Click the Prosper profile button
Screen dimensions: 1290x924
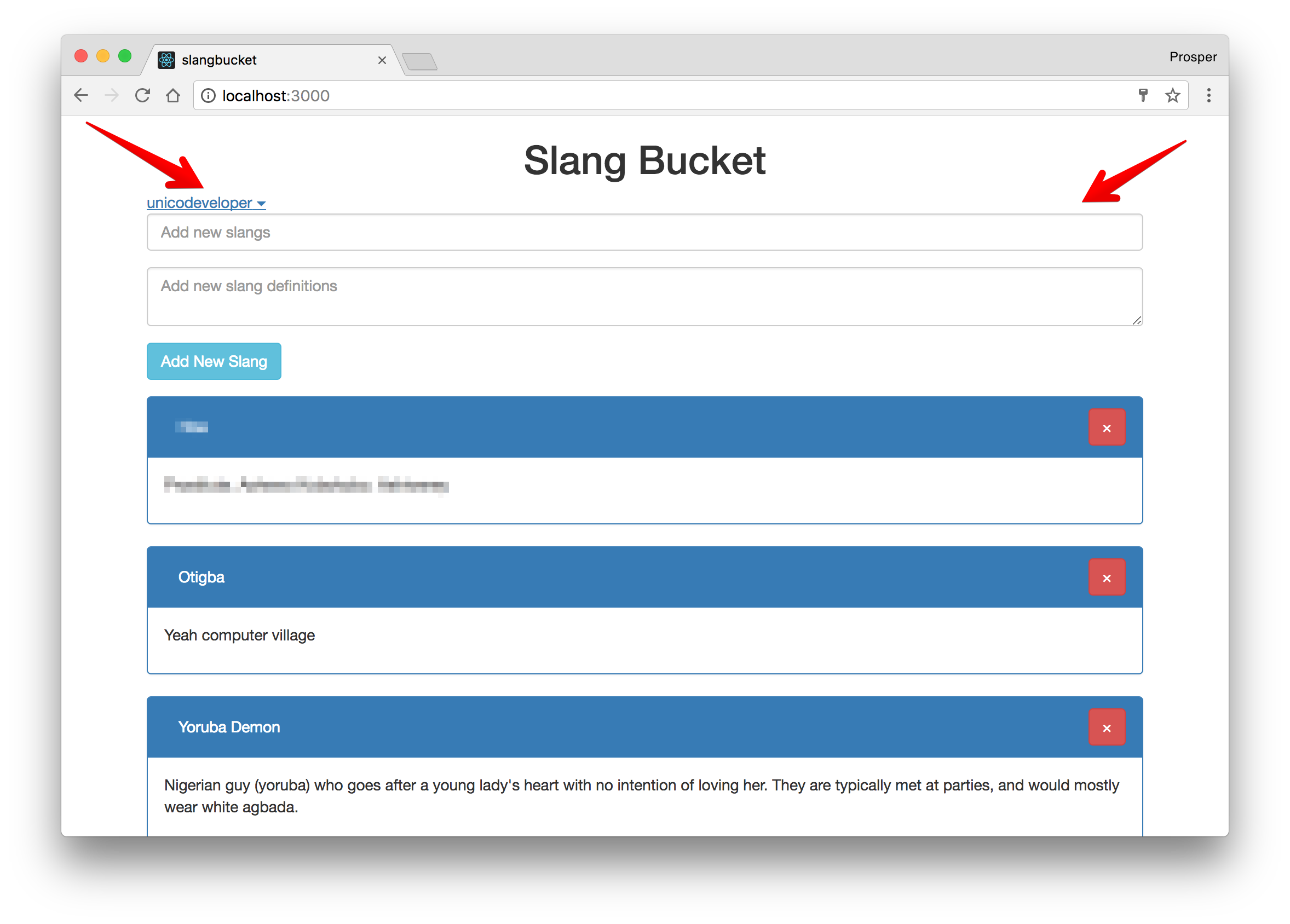pyautogui.click(x=1192, y=57)
